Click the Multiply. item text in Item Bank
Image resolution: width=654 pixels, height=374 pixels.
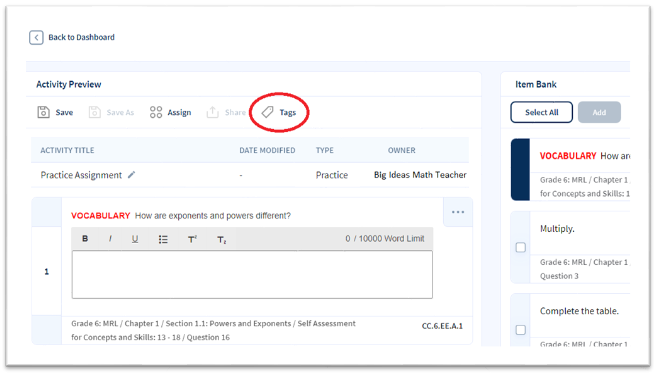click(x=557, y=228)
